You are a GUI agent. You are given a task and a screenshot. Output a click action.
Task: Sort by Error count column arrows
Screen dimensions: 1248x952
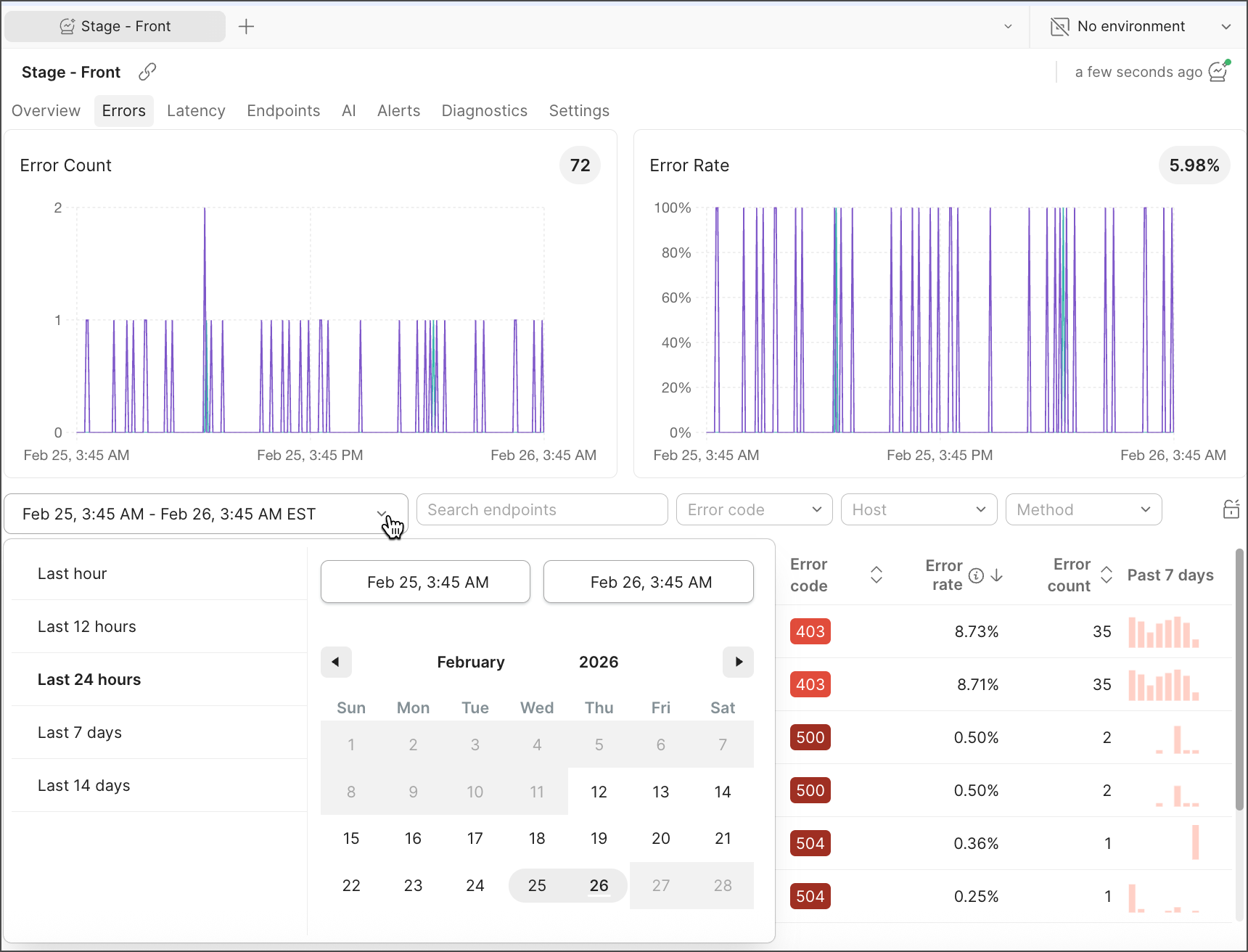click(1107, 575)
